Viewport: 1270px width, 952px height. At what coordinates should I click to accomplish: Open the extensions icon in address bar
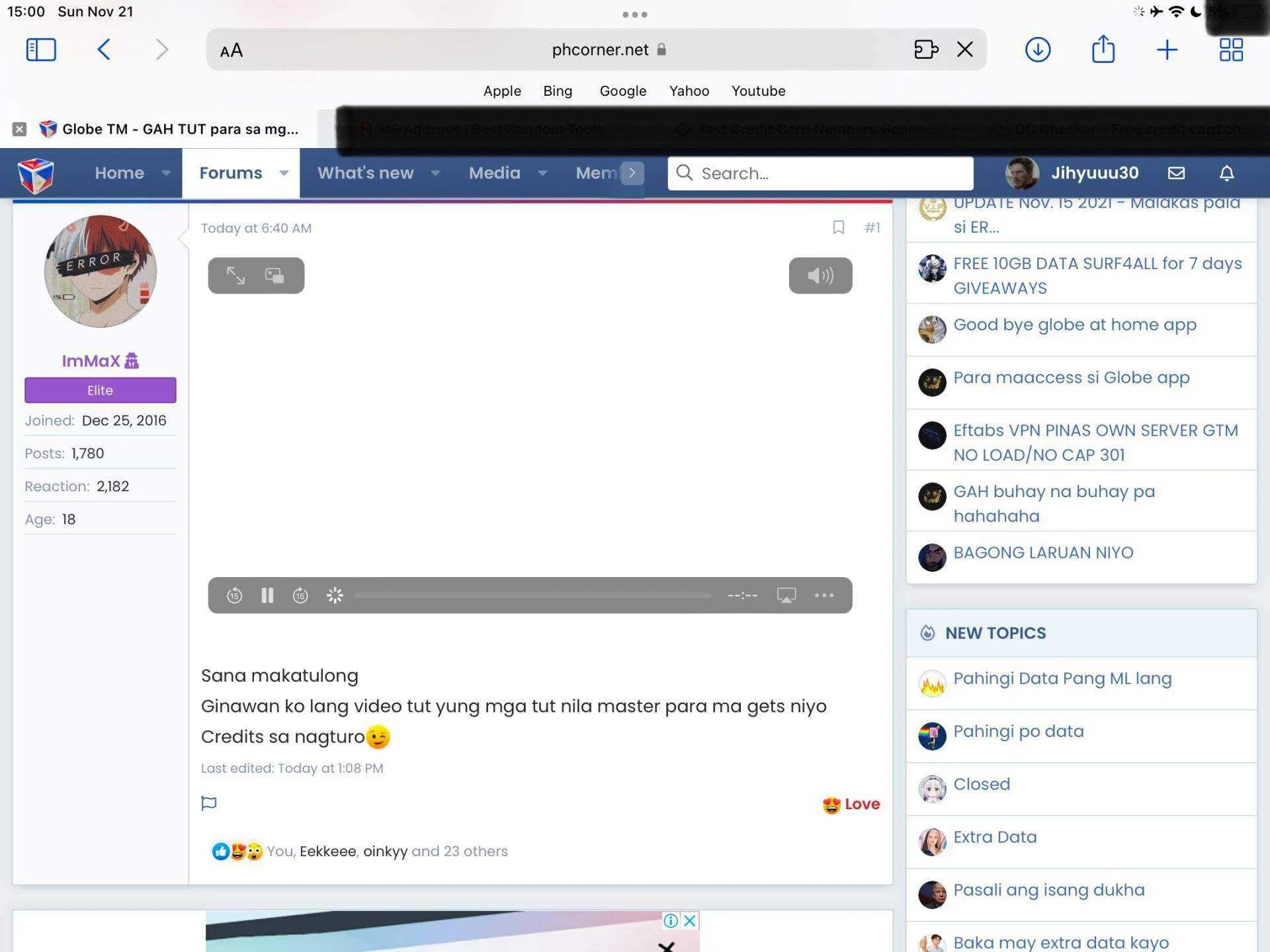click(x=926, y=50)
